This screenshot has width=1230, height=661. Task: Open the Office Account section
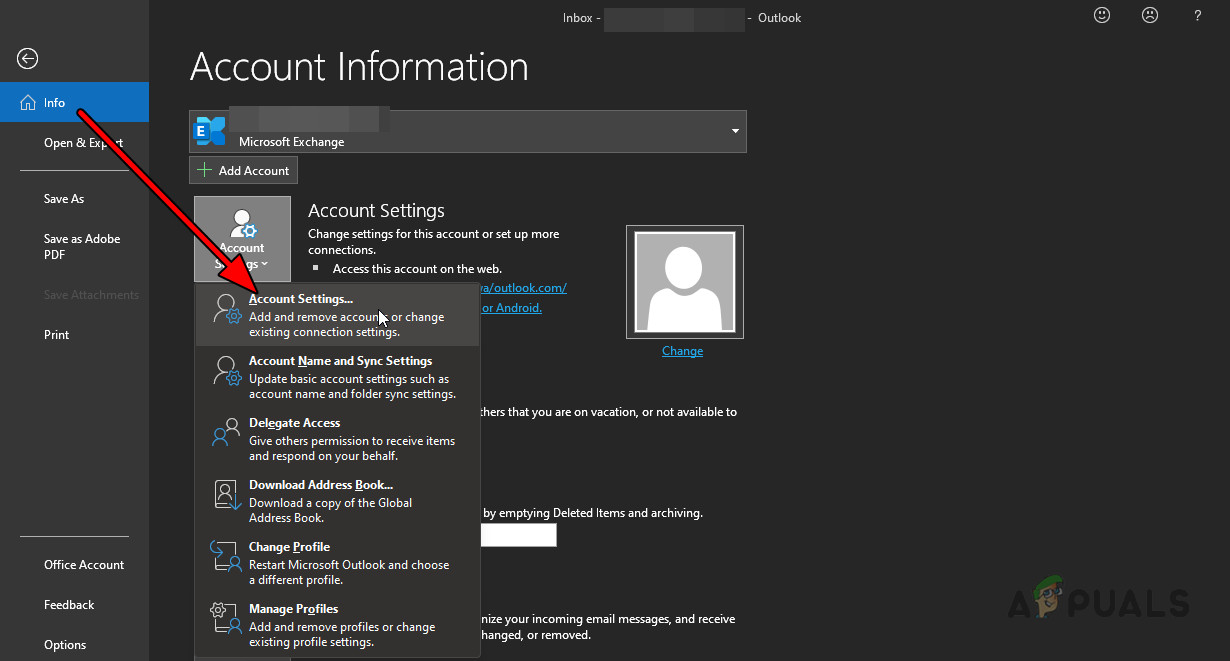click(84, 564)
